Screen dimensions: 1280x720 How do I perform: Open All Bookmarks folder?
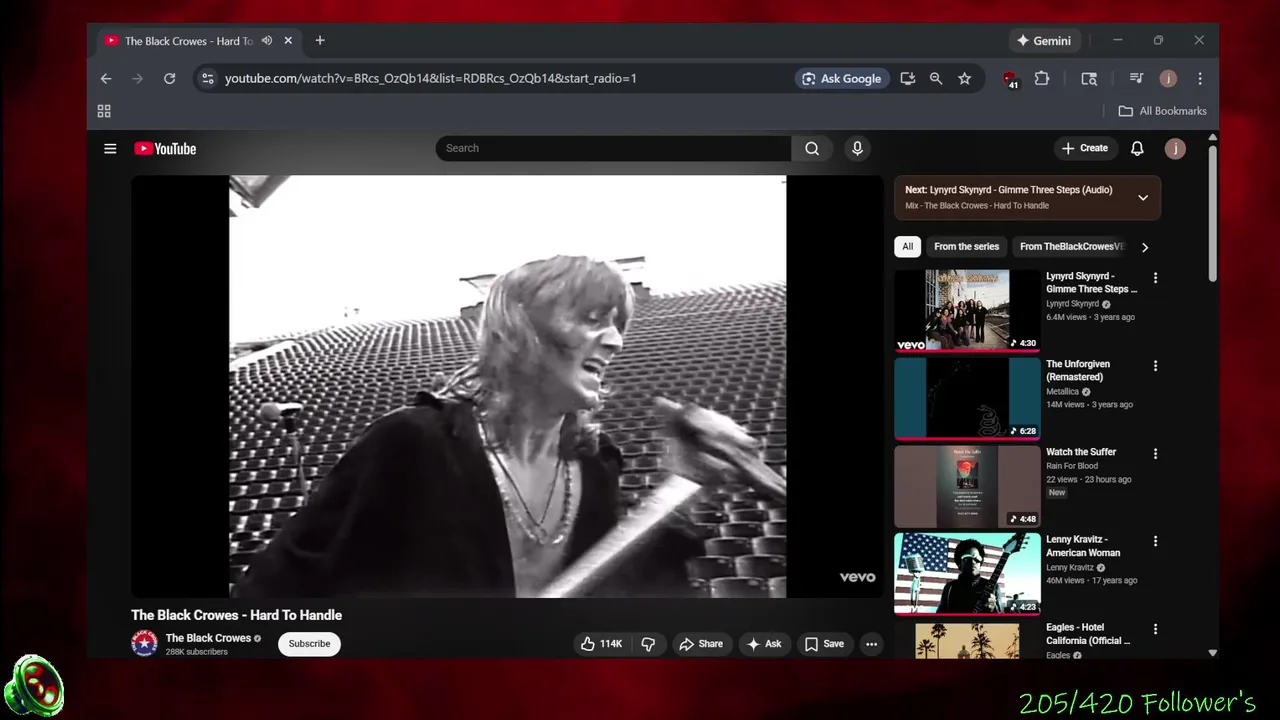click(x=1162, y=111)
